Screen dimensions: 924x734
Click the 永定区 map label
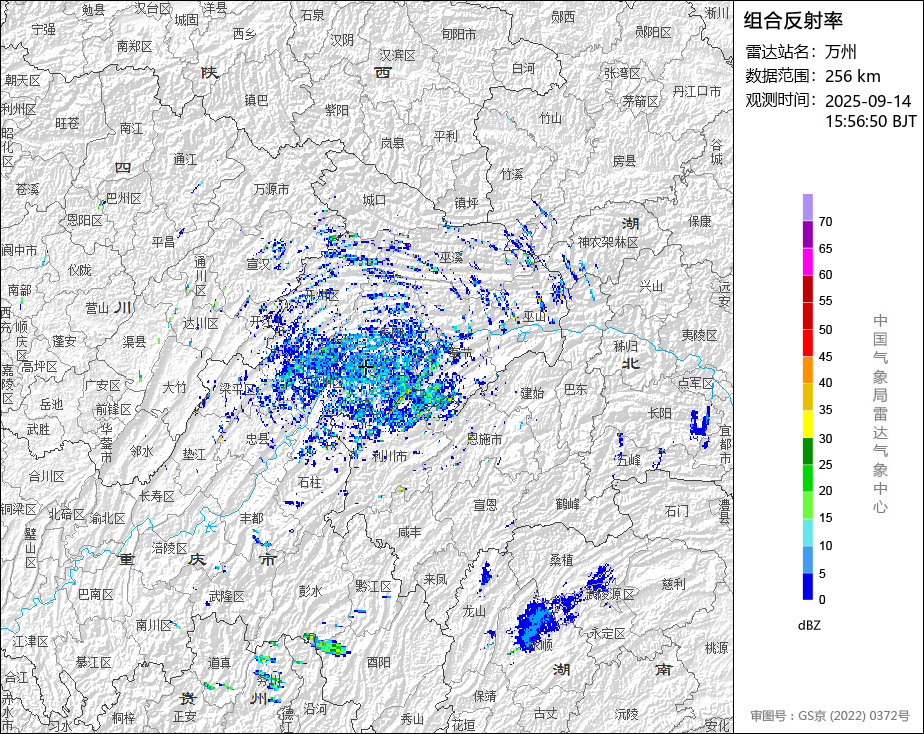[x=608, y=634]
